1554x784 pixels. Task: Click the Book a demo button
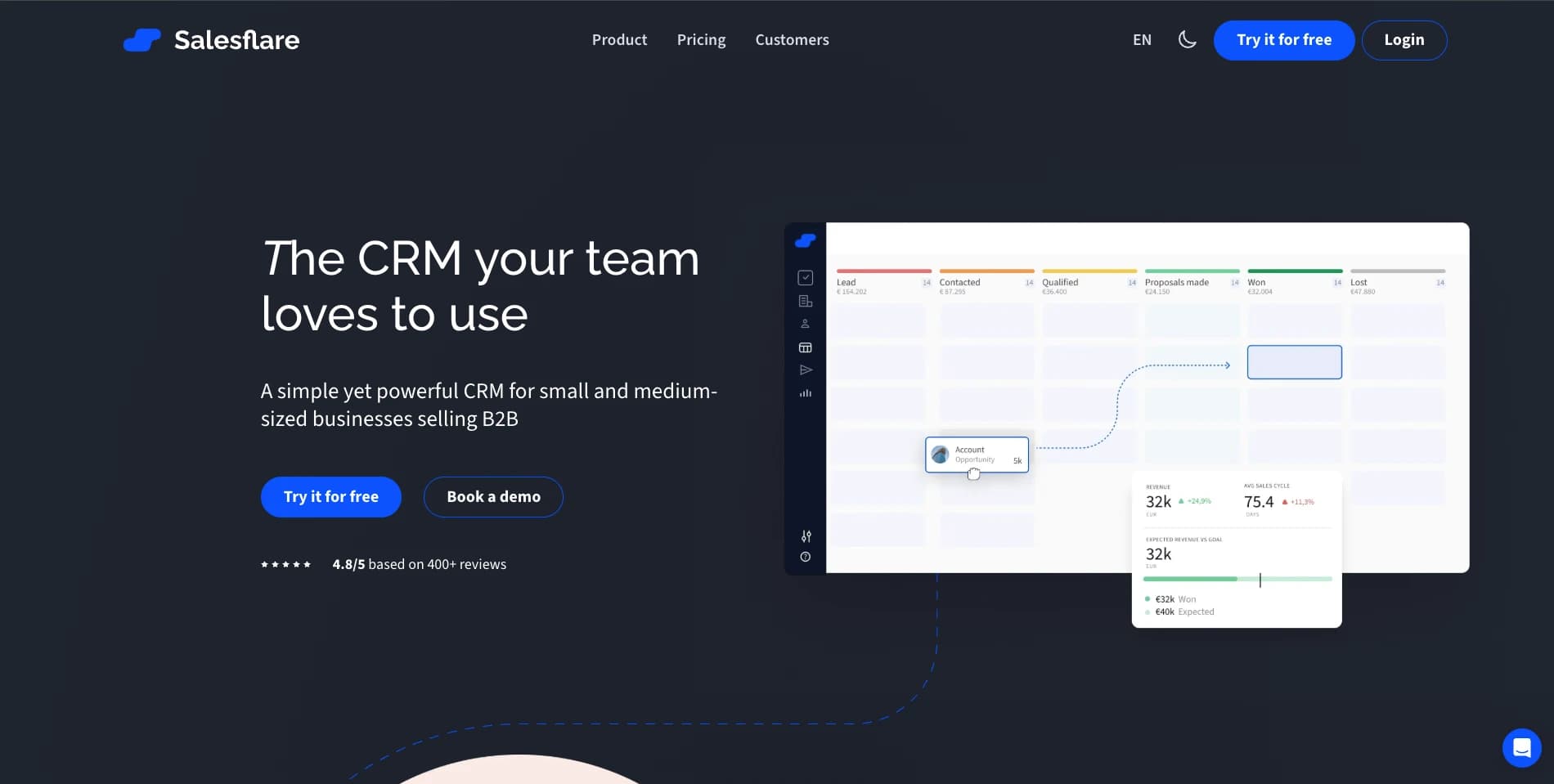pos(492,496)
